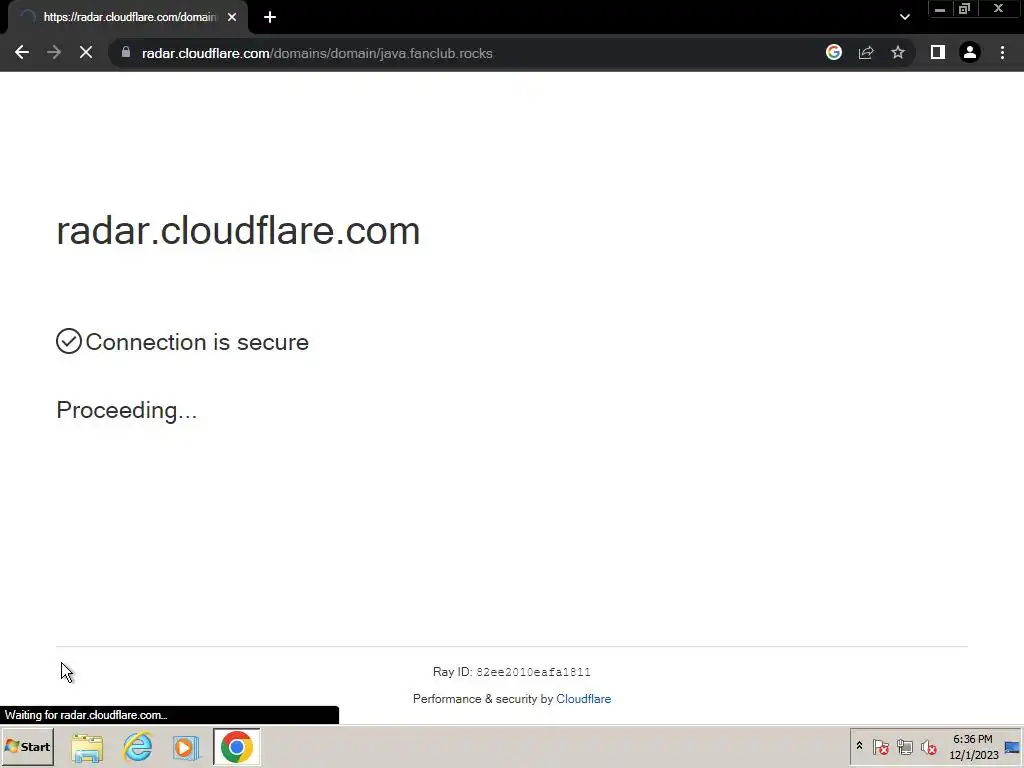The width and height of the screenshot is (1024, 768).
Task: Open the clock showing 6:36 PM
Action: click(x=973, y=746)
